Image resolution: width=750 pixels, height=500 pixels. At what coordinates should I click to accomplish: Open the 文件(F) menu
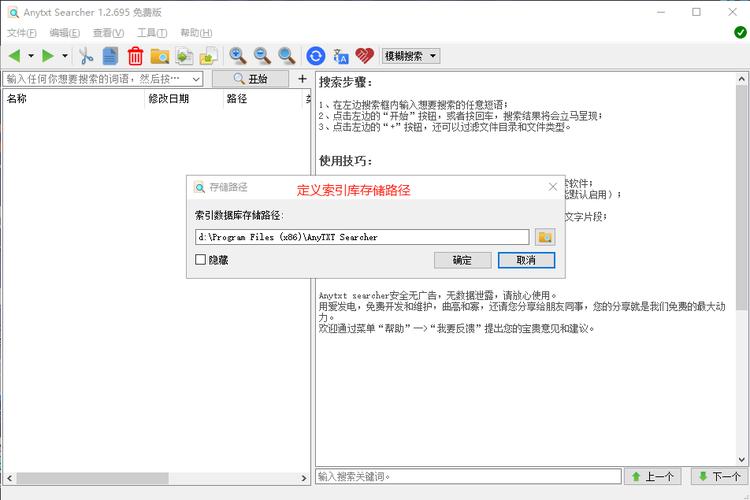click(22, 33)
